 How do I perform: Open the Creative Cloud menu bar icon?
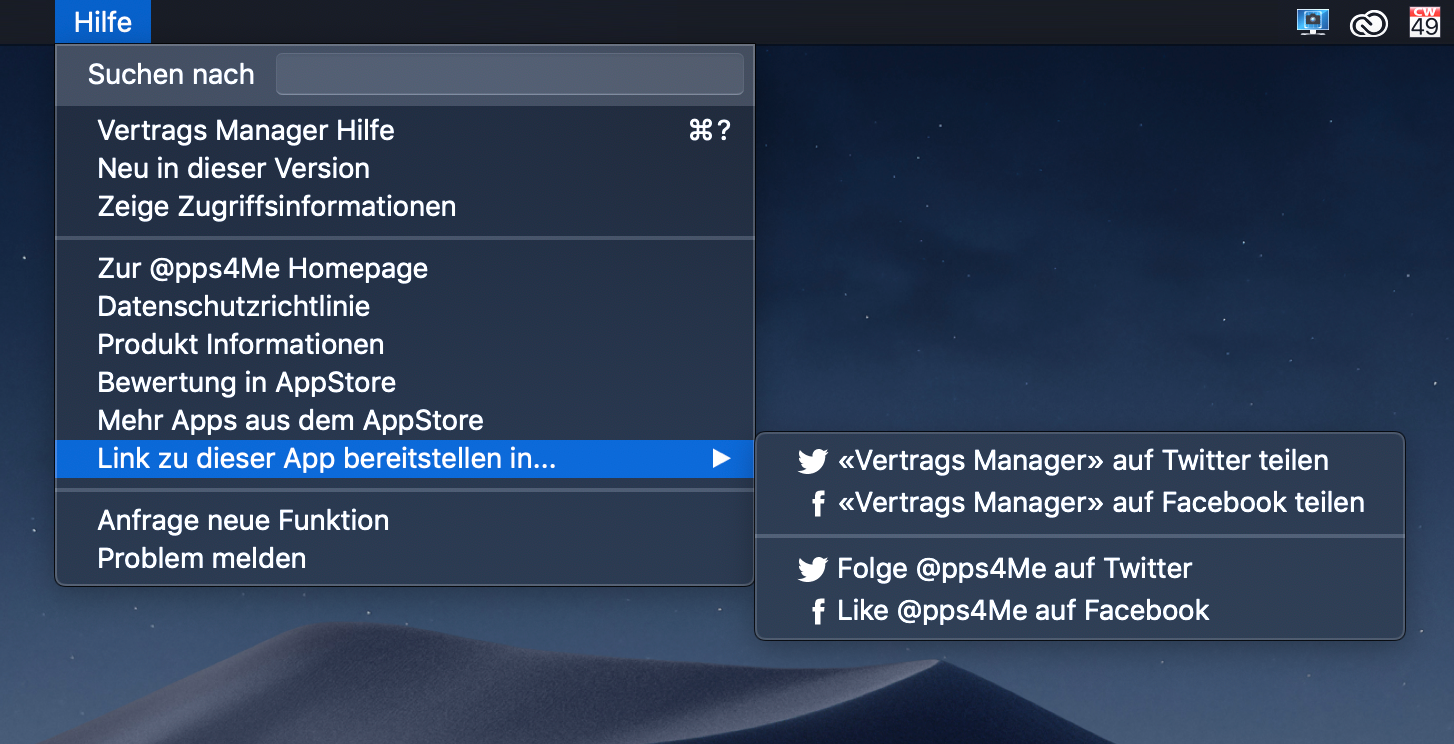(x=1368, y=23)
